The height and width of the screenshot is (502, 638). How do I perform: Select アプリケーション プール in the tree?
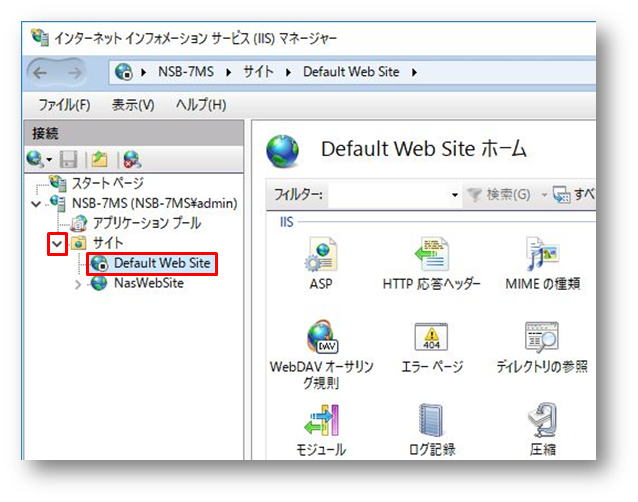[147, 223]
